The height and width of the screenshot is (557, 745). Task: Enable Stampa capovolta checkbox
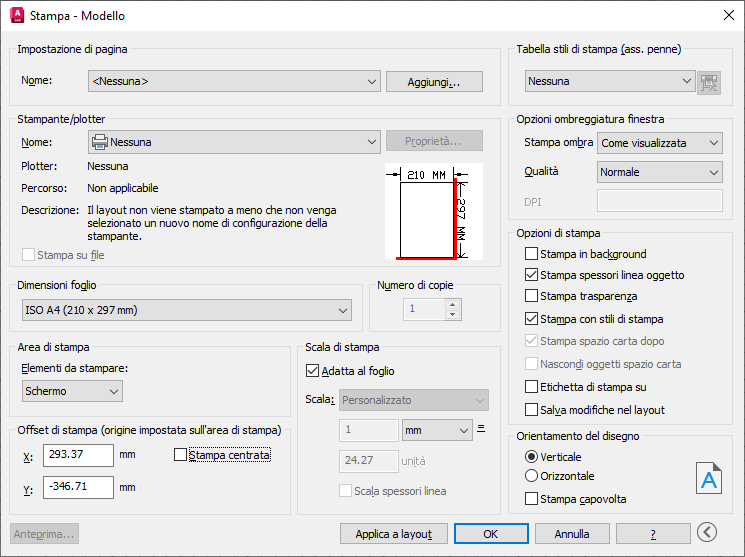(532, 498)
